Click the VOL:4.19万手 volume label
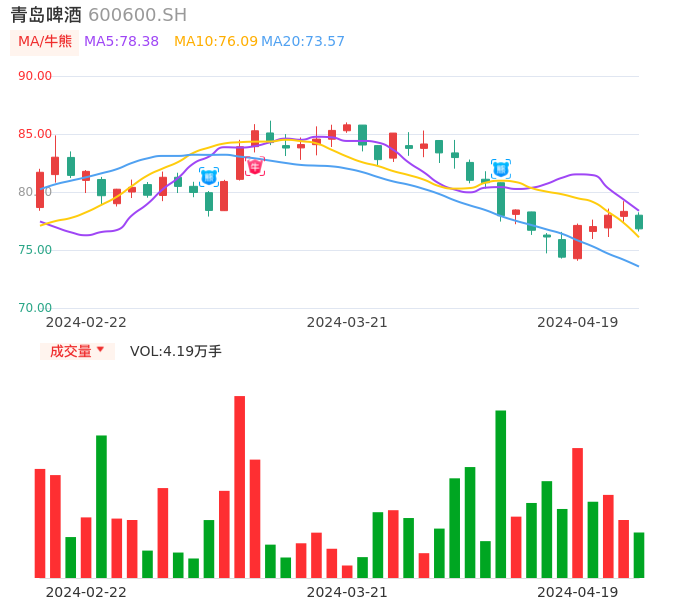Viewport: 686px width, 606px height. click(x=176, y=351)
